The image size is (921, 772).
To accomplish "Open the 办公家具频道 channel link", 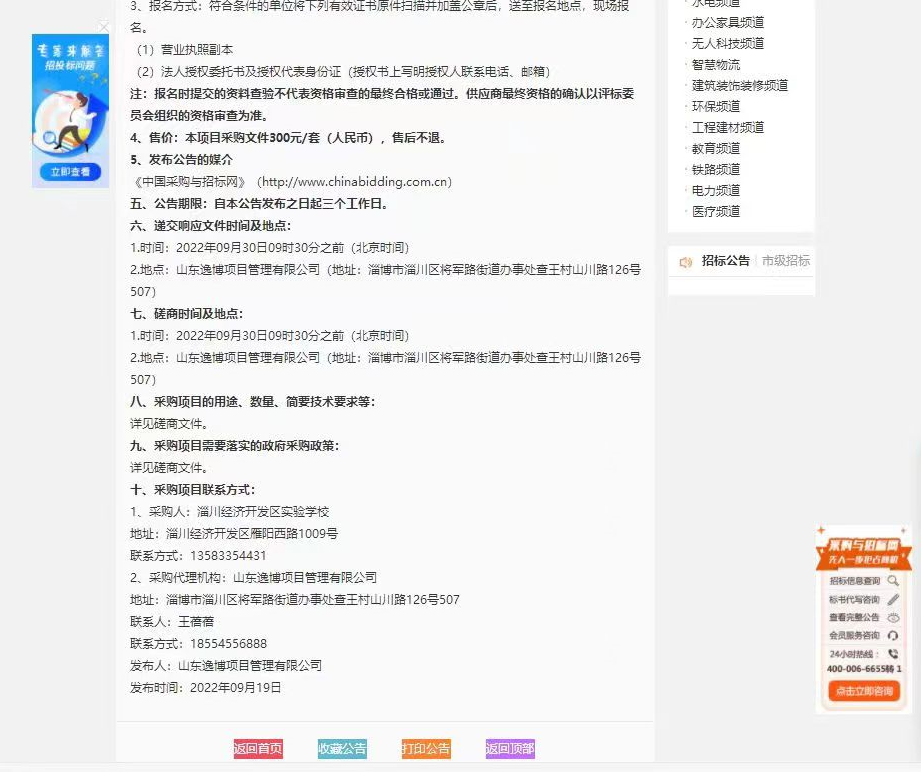I will tap(727, 23).
